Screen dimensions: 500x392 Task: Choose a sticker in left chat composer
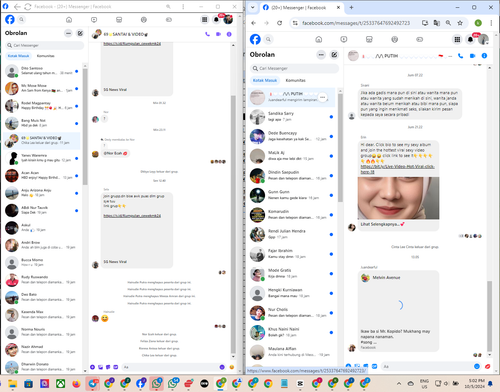click(x=108, y=367)
